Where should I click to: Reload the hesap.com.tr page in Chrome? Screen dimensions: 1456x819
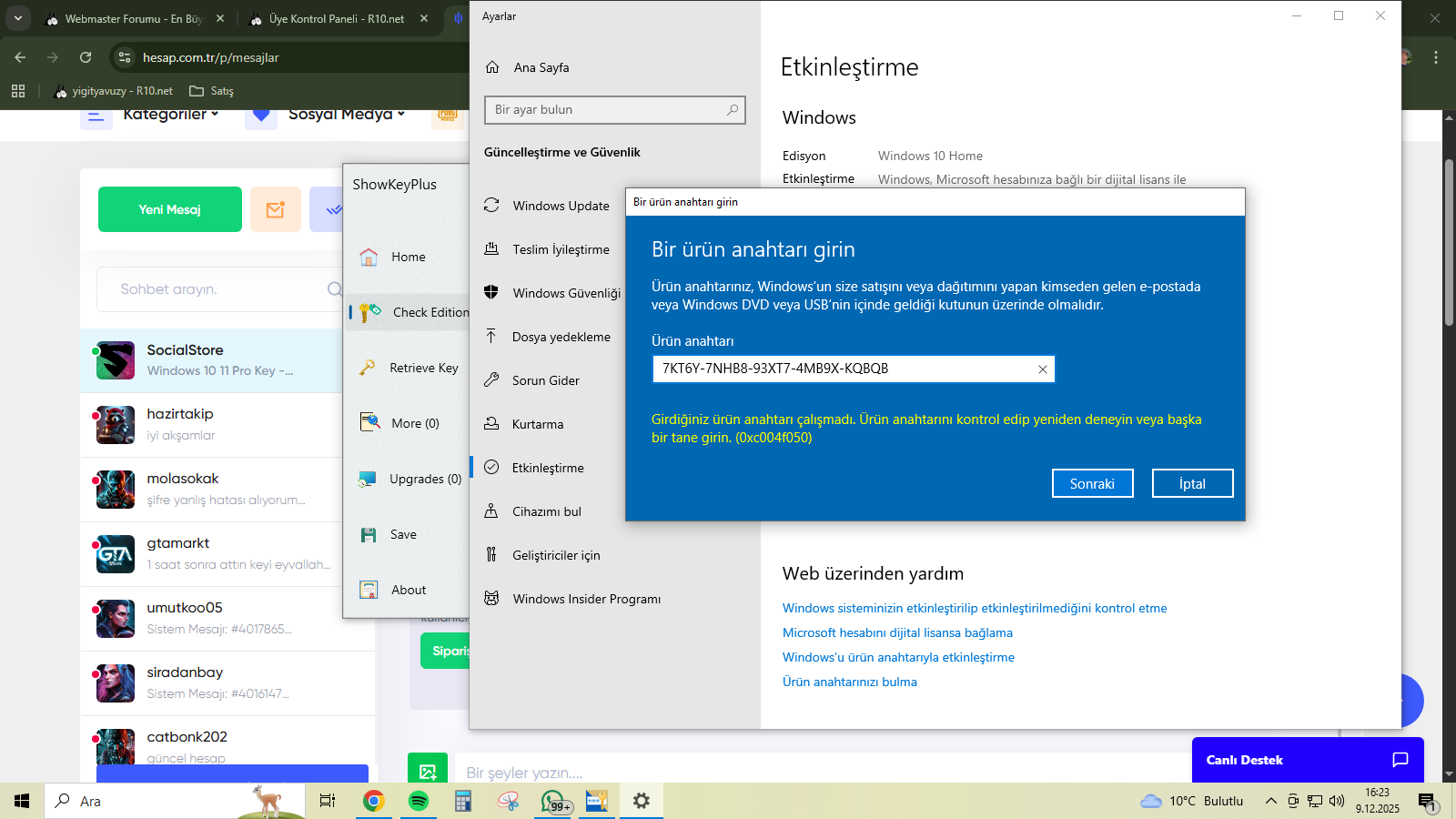86,57
